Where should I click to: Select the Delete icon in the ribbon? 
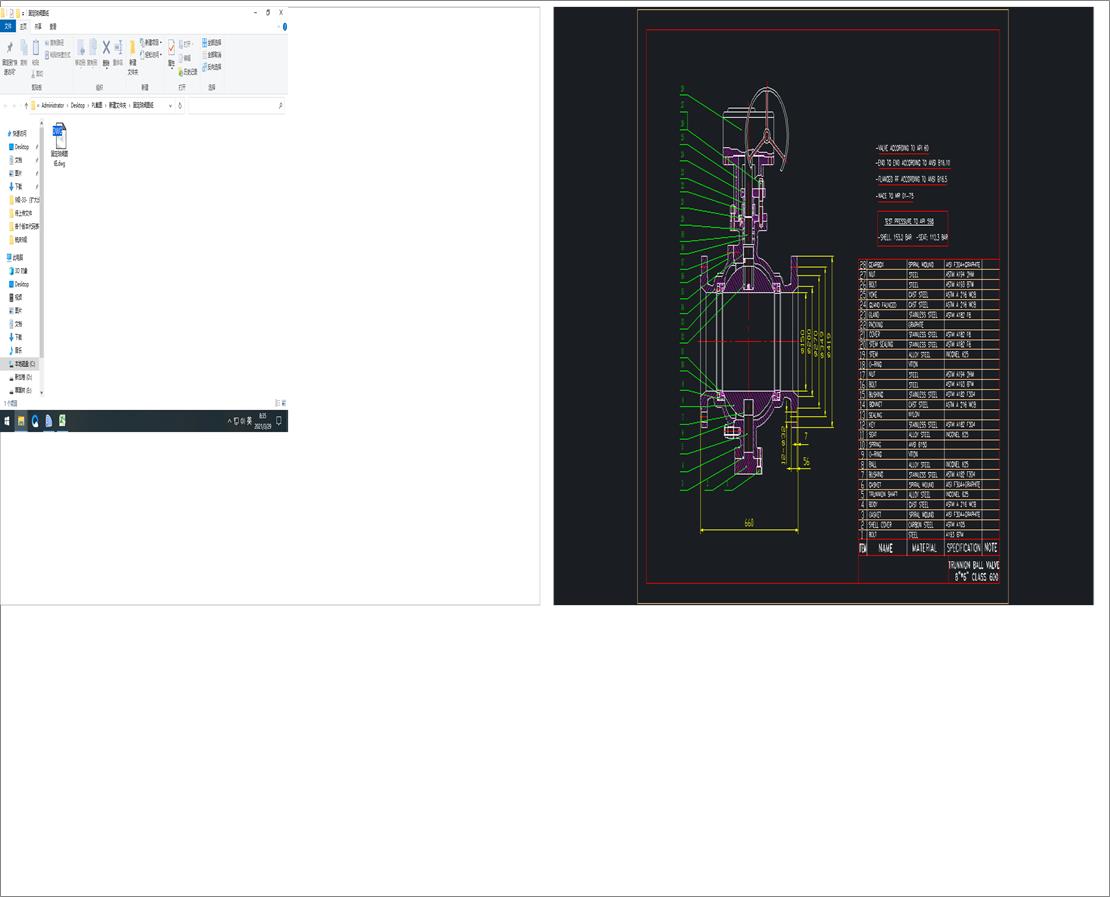click(x=106, y=48)
